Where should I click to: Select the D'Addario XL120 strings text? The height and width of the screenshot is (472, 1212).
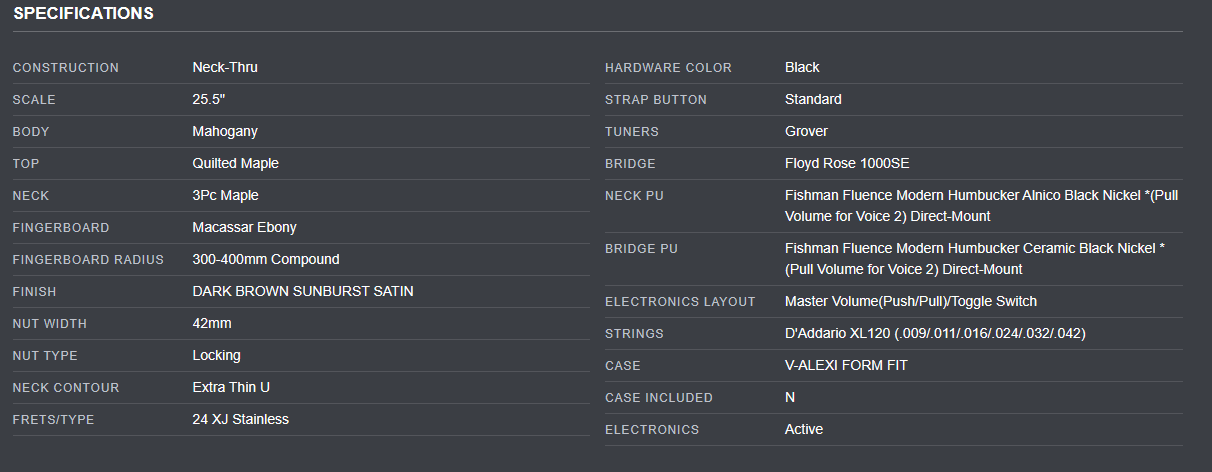point(935,333)
